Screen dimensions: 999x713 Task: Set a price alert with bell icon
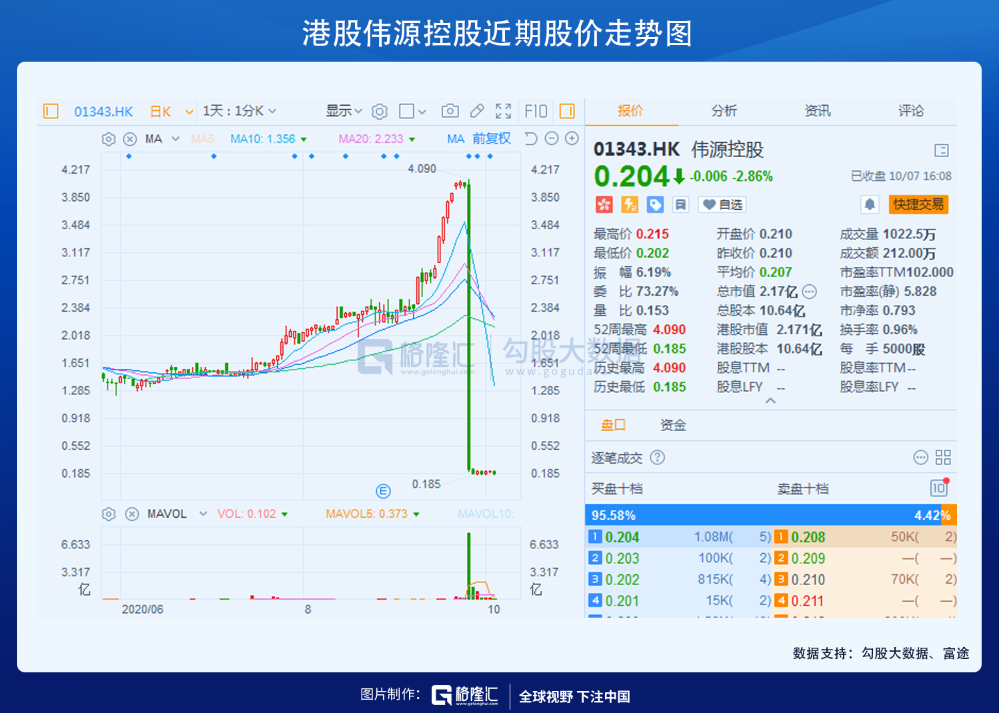pyautogui.click(x=870, y=205)
